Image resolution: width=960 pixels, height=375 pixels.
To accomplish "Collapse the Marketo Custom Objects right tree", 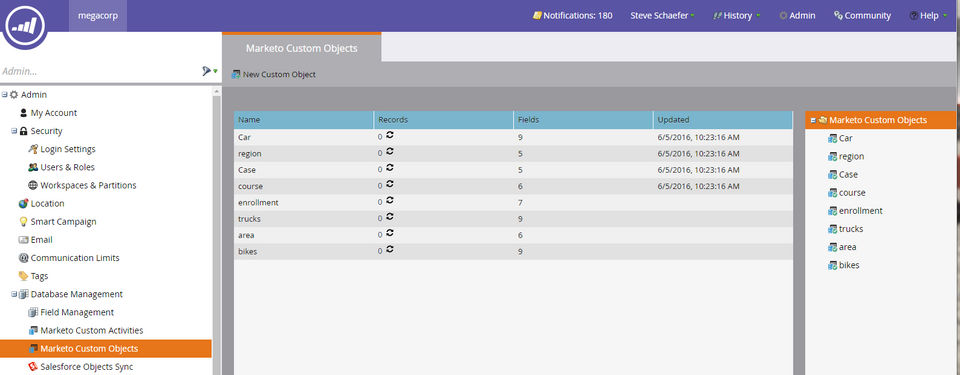I will (x=813, y=121).
